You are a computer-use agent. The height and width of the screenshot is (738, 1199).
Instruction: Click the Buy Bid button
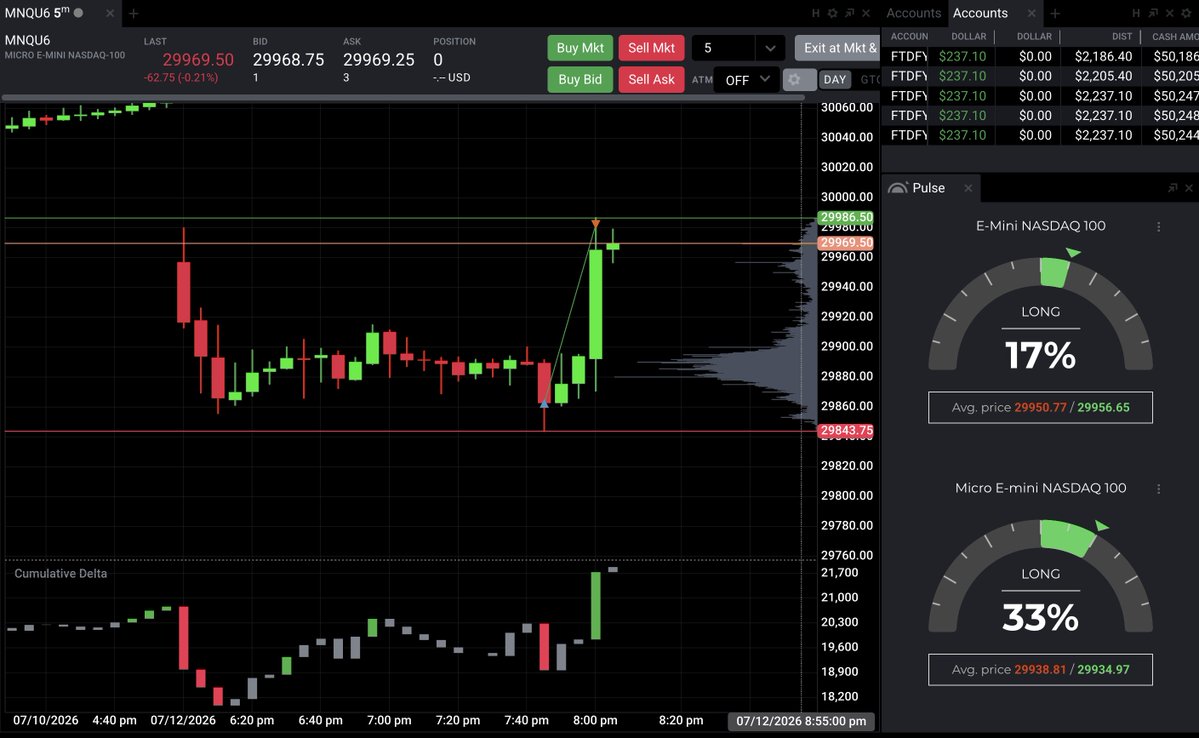580,80
